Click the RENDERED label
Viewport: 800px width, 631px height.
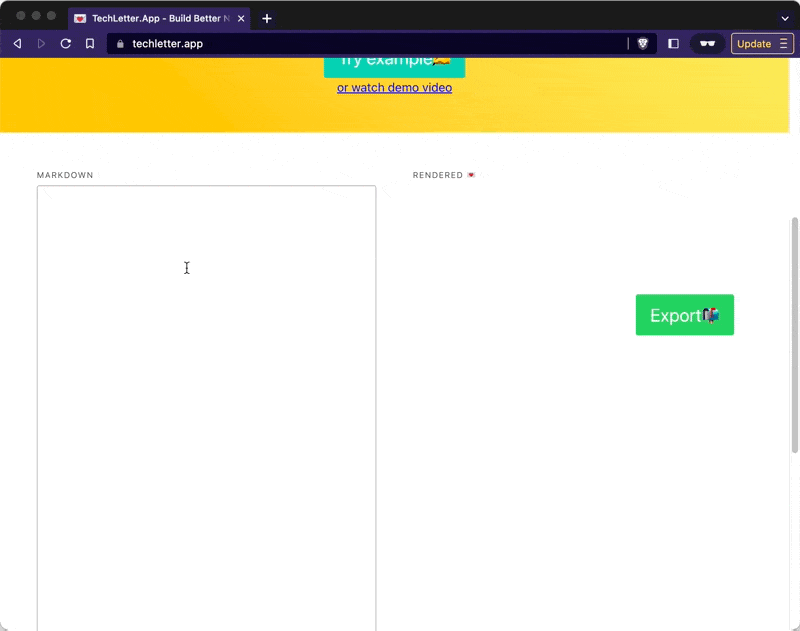(x=438, y=175)
